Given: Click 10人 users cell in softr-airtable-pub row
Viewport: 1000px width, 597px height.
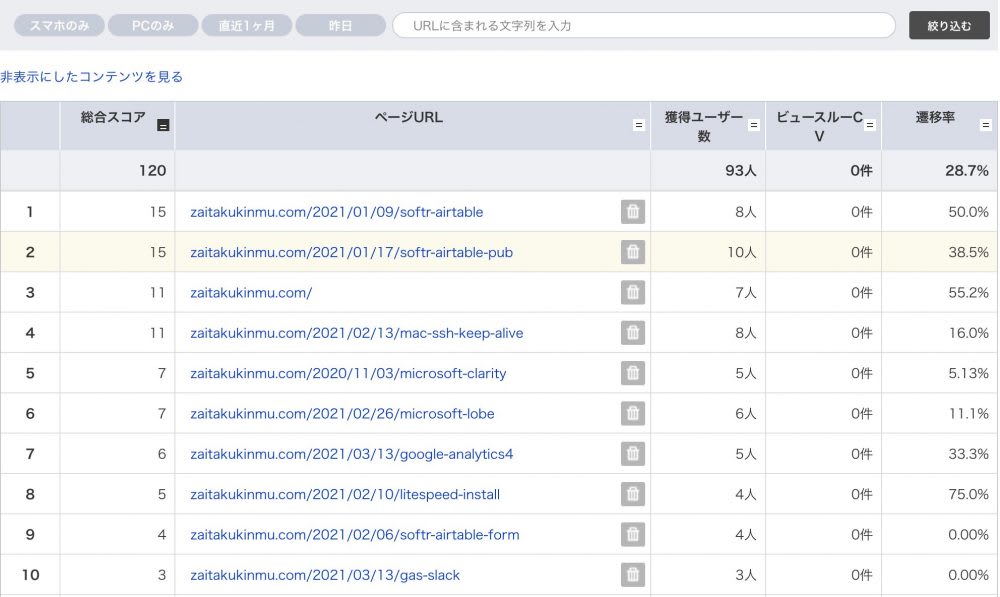Looking at the screenshot, I should pyautogui.click(x=742, y=252).
